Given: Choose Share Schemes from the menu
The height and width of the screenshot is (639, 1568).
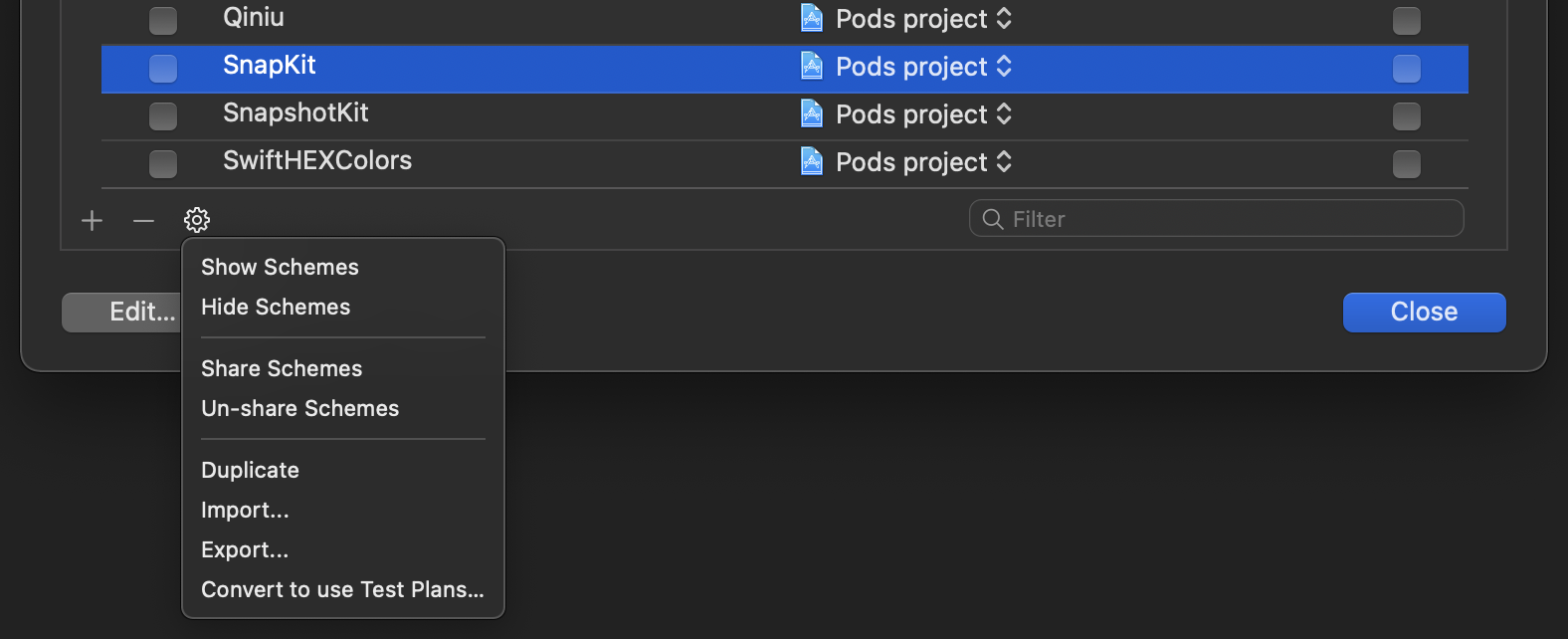Looking at the screenshot, I should 282,368.
